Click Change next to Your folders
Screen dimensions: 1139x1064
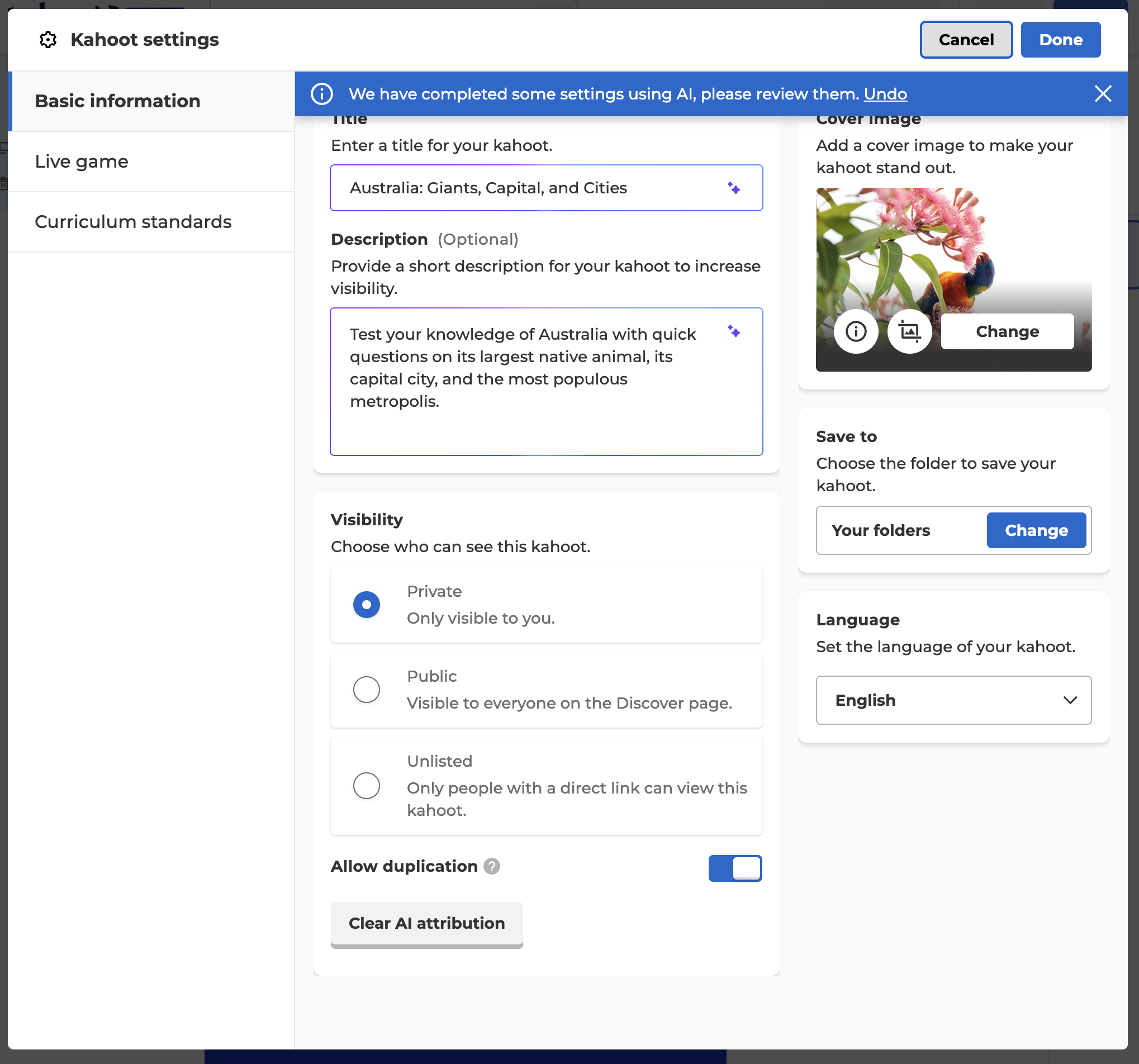pos(1036,530)
